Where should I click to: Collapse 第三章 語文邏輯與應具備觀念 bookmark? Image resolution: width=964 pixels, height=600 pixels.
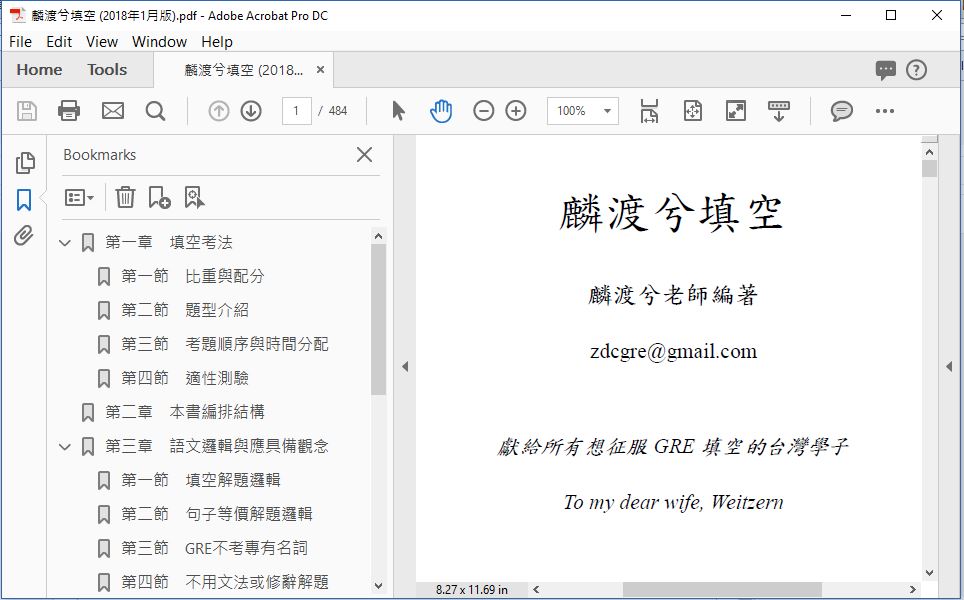(x=65, y=446)
